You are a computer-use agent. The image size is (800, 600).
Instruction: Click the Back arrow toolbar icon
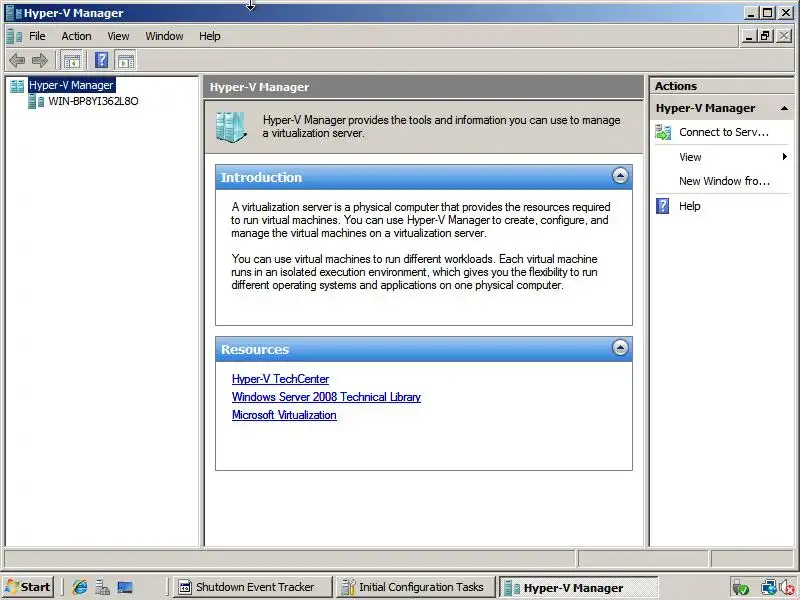[x=17, y=61]
